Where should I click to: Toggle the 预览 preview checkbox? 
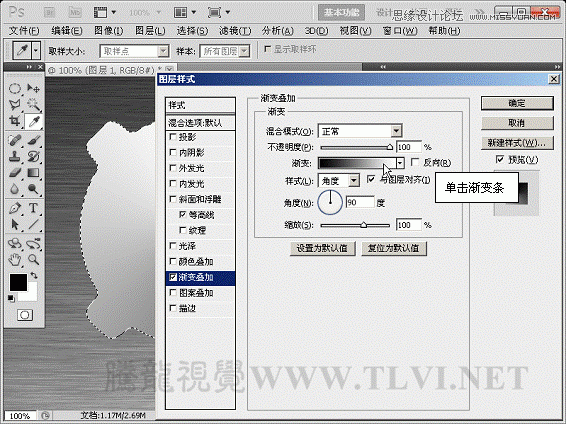click(x=500, y=159)
